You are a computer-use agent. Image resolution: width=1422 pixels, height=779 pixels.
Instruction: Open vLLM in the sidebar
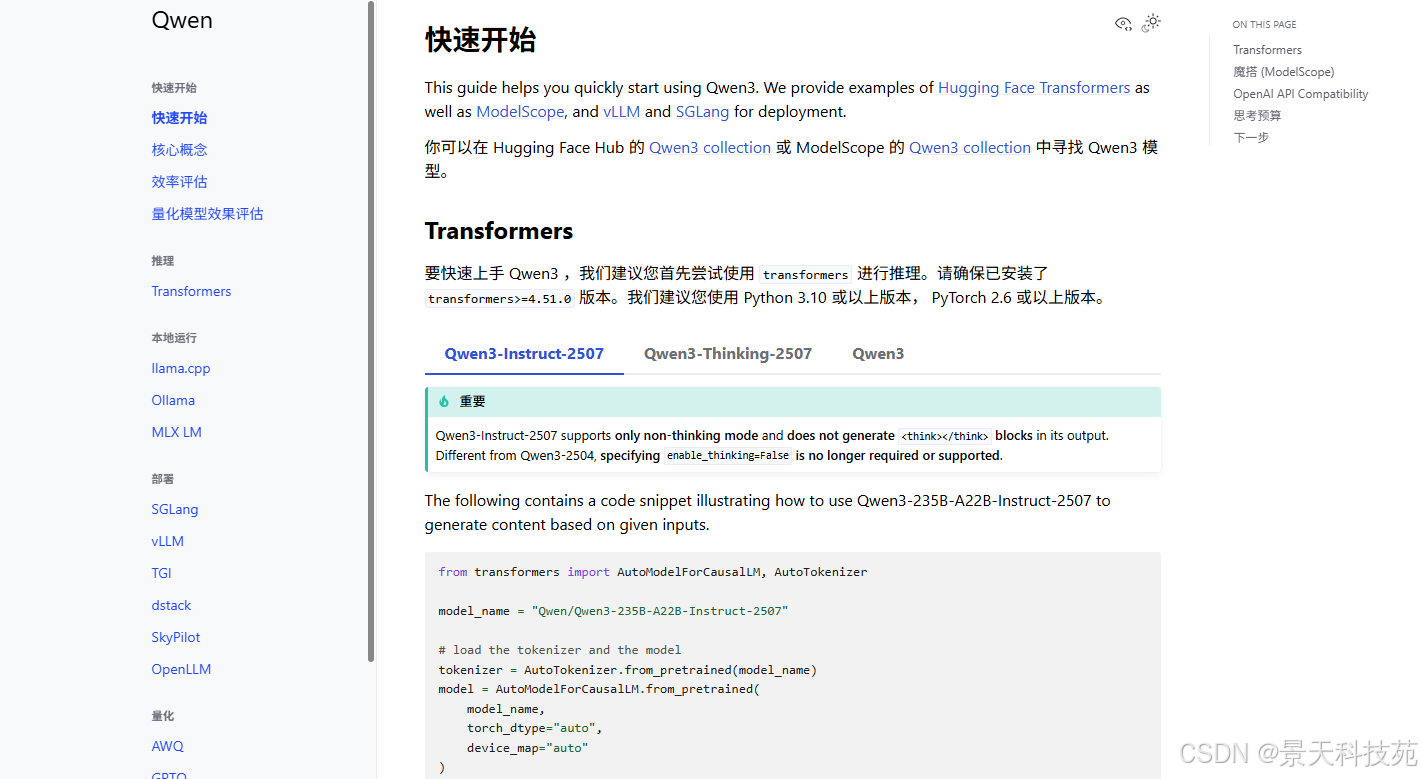(168, 541)
